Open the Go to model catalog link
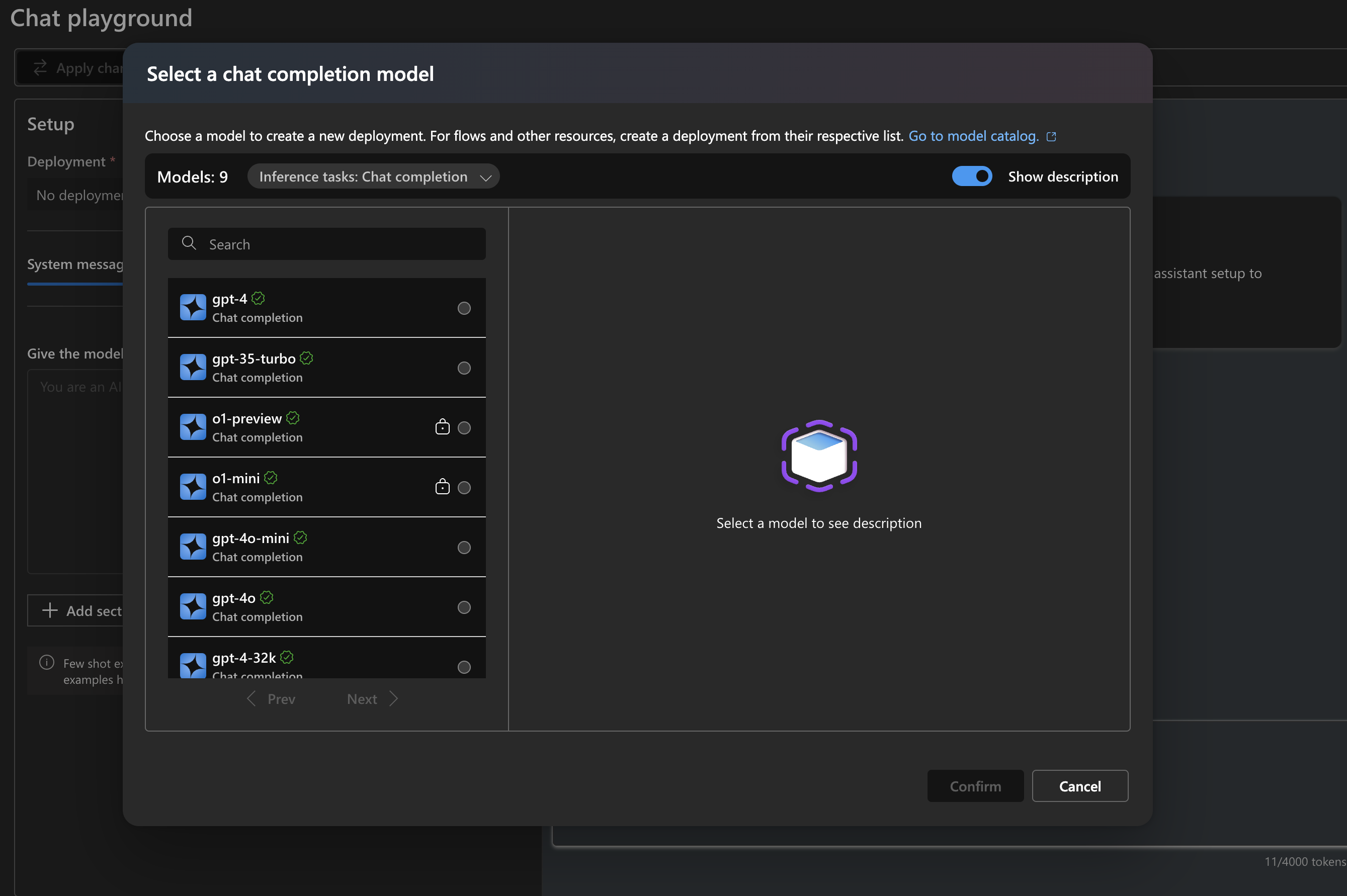Image resolution: width=1347 pixels, height=896 pixels. coord(973,136)
